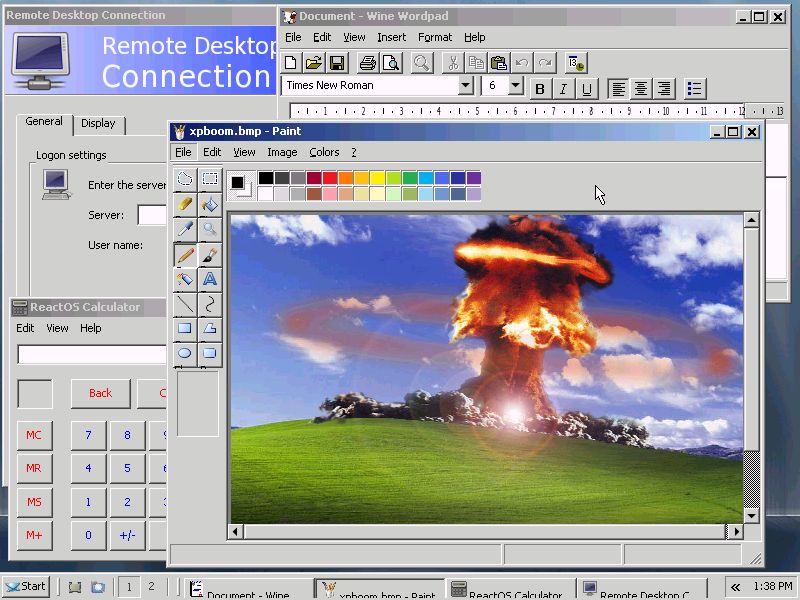Open the font name dropdown in Wordpad

point(464,85)
